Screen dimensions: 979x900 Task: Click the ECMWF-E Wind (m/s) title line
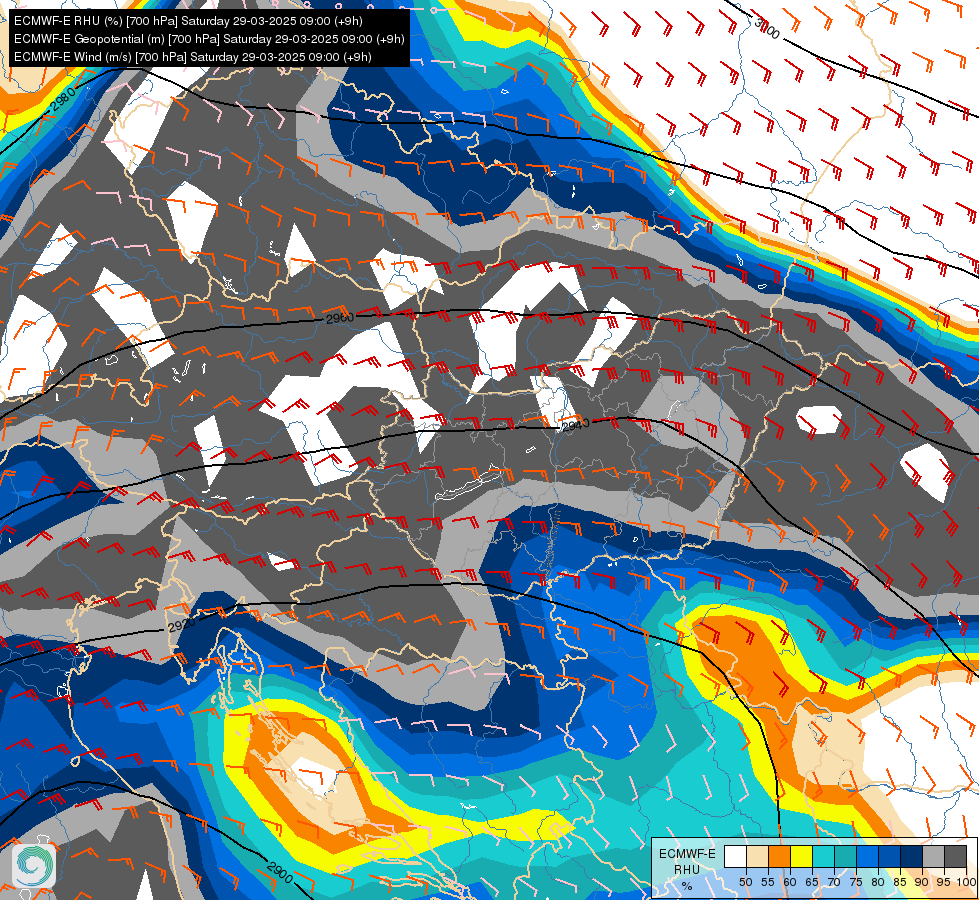tap(193, 57)
